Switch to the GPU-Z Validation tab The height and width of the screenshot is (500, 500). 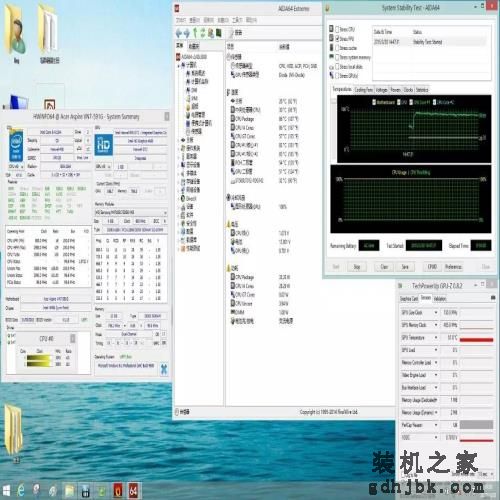point(440,299)
